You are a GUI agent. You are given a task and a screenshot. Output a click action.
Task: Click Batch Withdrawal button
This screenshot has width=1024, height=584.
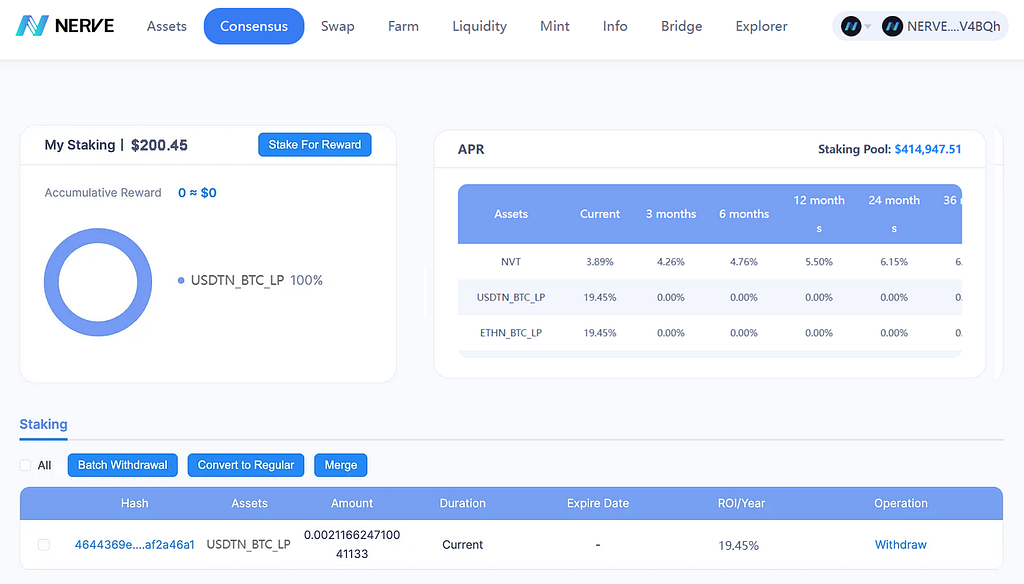tap(123, 465)
